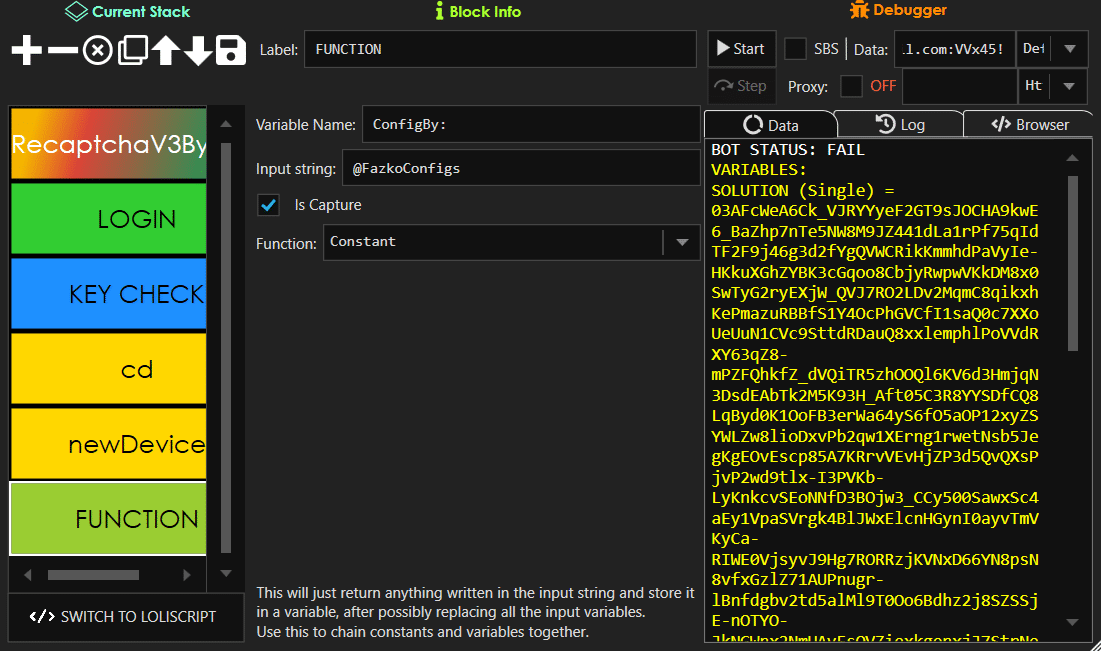
Task: Switch to LoliScript view
Action: click(125, 617)
